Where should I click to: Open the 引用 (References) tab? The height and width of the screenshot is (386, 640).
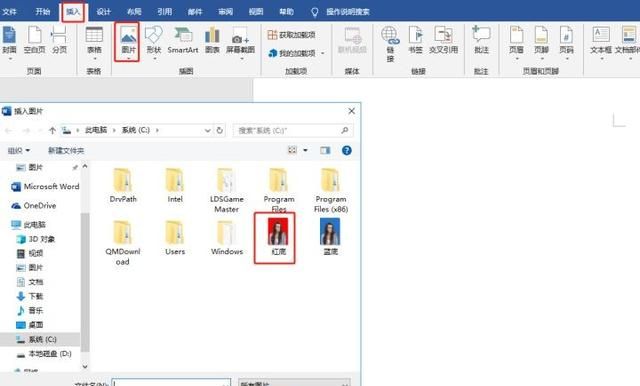[x=164, y=12]
